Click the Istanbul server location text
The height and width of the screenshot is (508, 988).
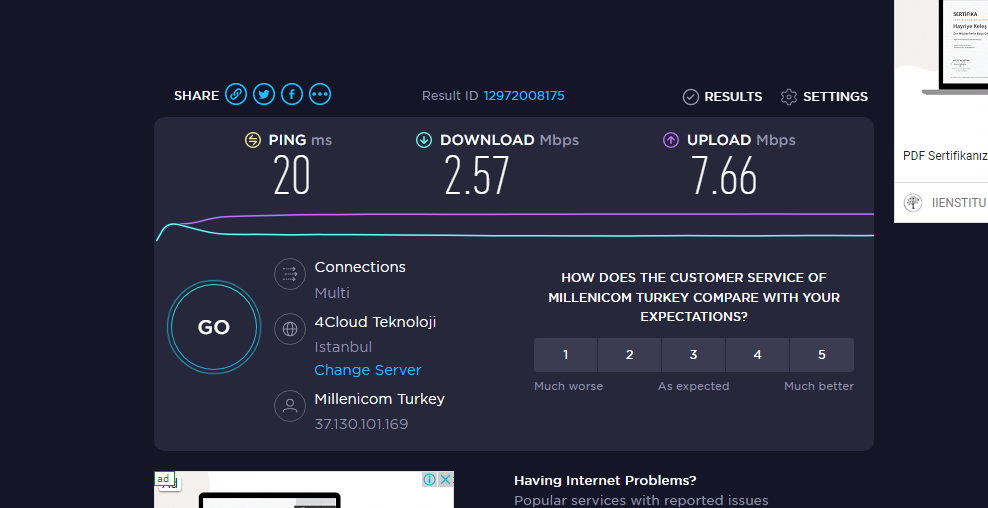343,347
